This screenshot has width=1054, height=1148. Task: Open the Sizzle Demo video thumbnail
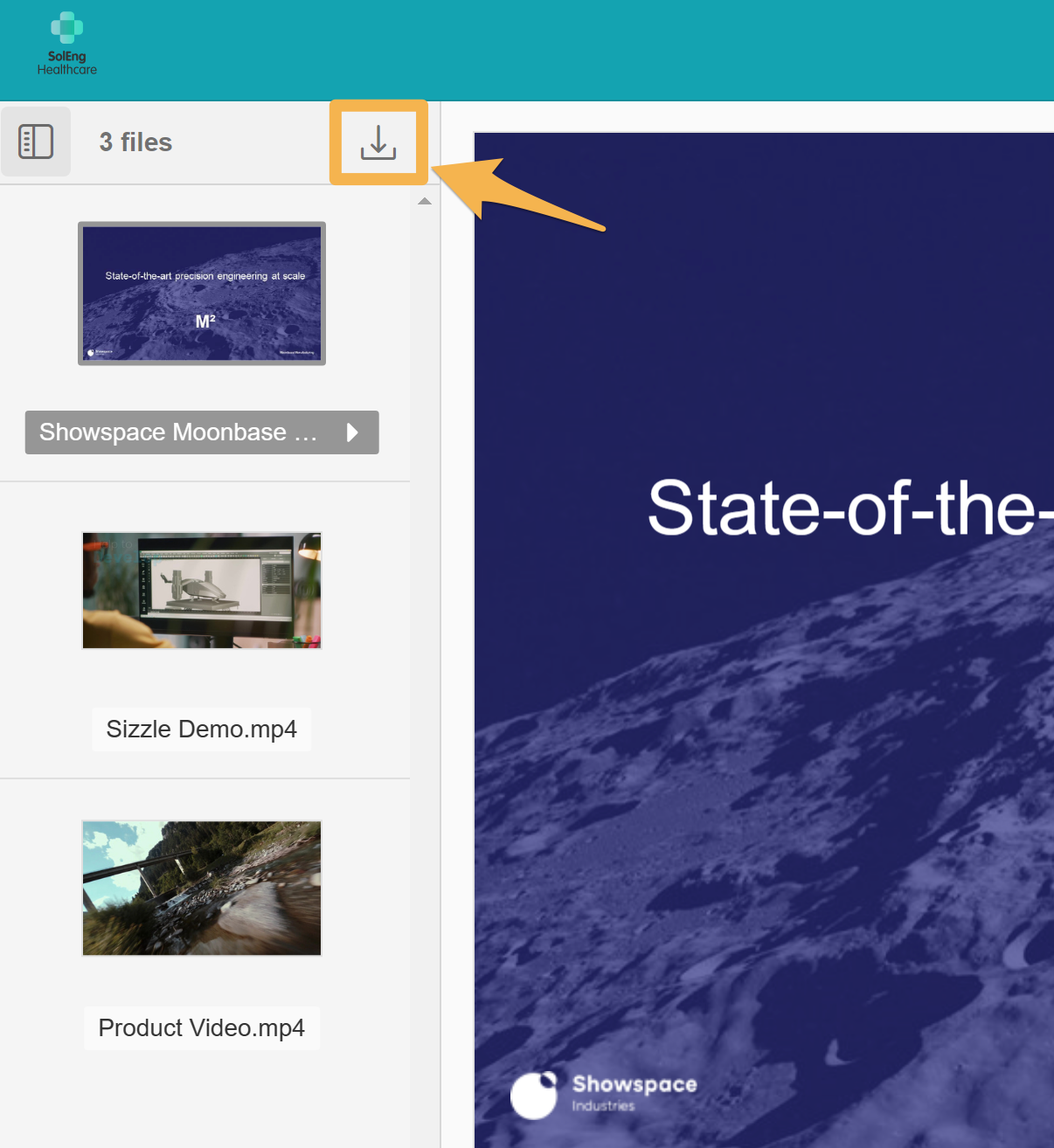point(202,591)
